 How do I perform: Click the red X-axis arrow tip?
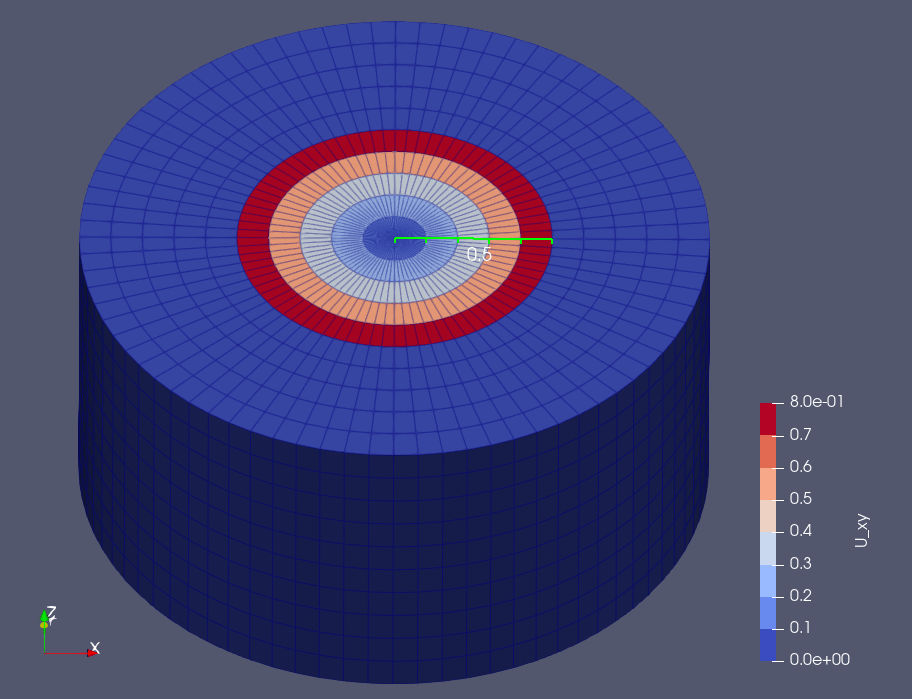(92, 653)
